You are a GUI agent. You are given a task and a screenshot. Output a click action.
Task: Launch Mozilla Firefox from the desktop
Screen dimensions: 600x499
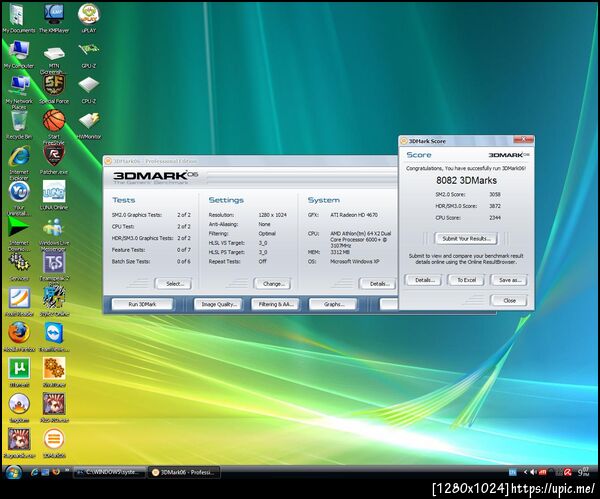tap(19, 337)
